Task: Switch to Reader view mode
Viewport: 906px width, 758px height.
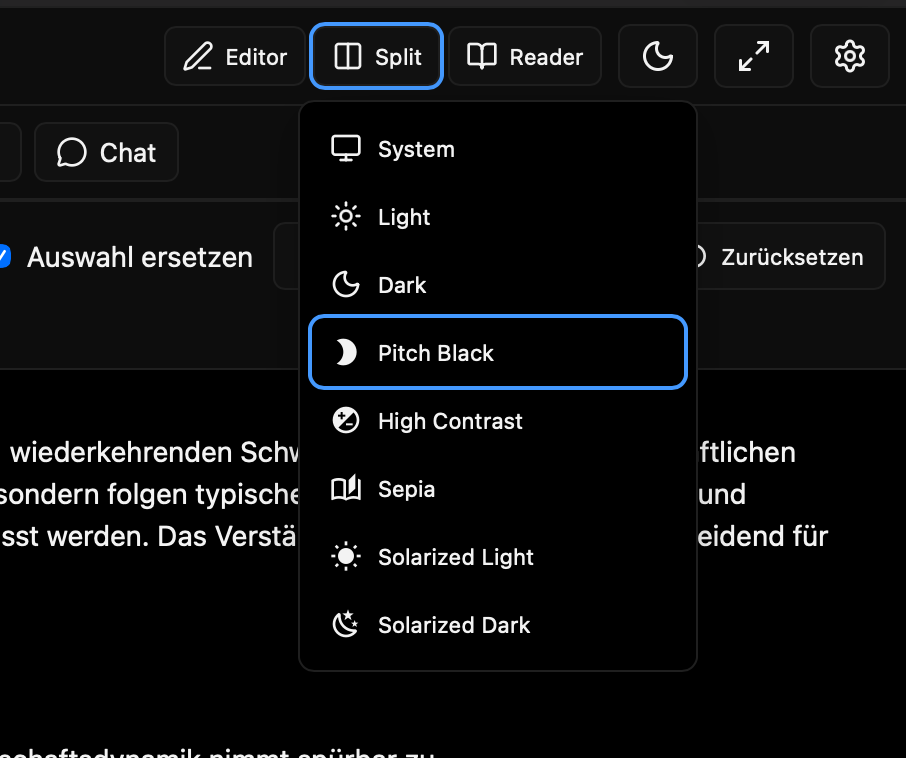Action: click(x=525, y=57)
